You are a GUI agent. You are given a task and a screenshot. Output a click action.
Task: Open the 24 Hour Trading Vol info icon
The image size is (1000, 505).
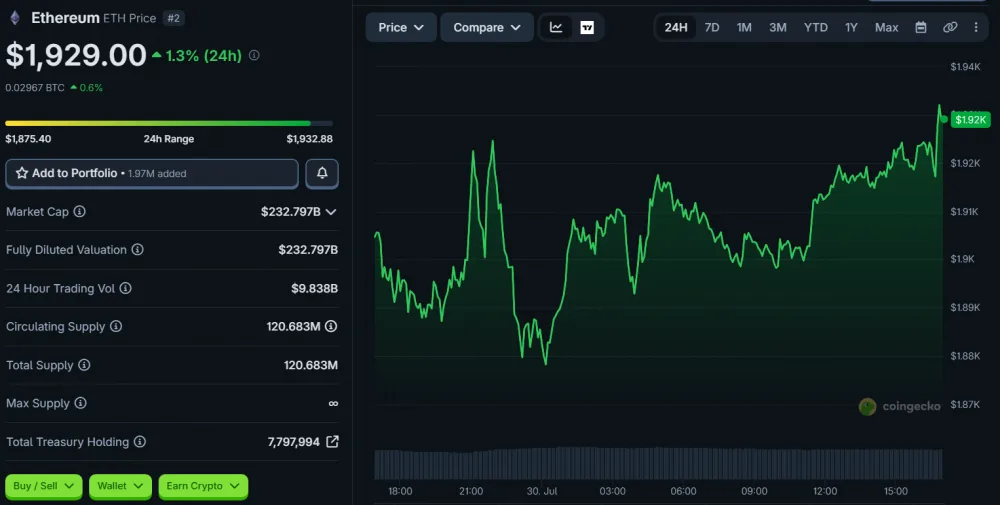[126, 288]
